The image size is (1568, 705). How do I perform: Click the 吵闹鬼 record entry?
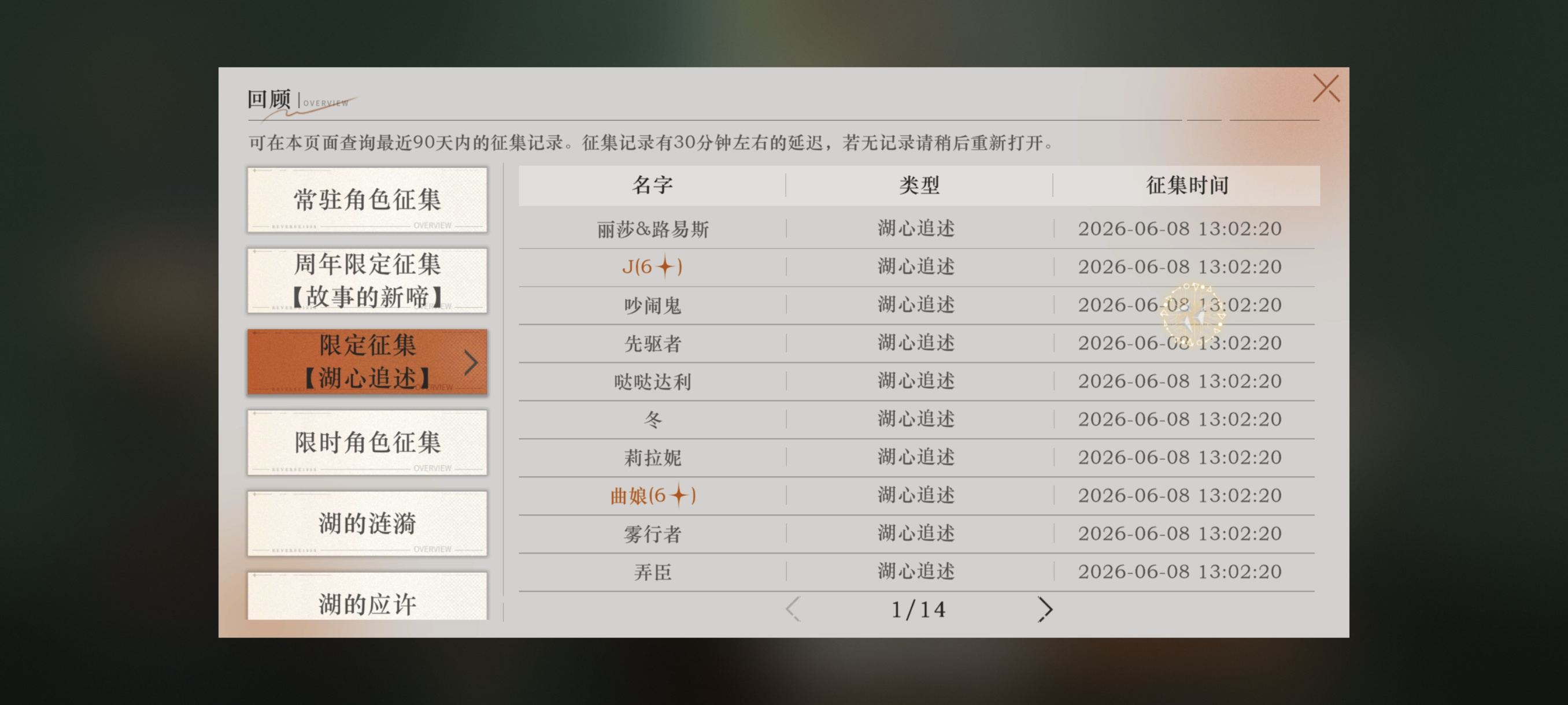[x=653, y=305]
